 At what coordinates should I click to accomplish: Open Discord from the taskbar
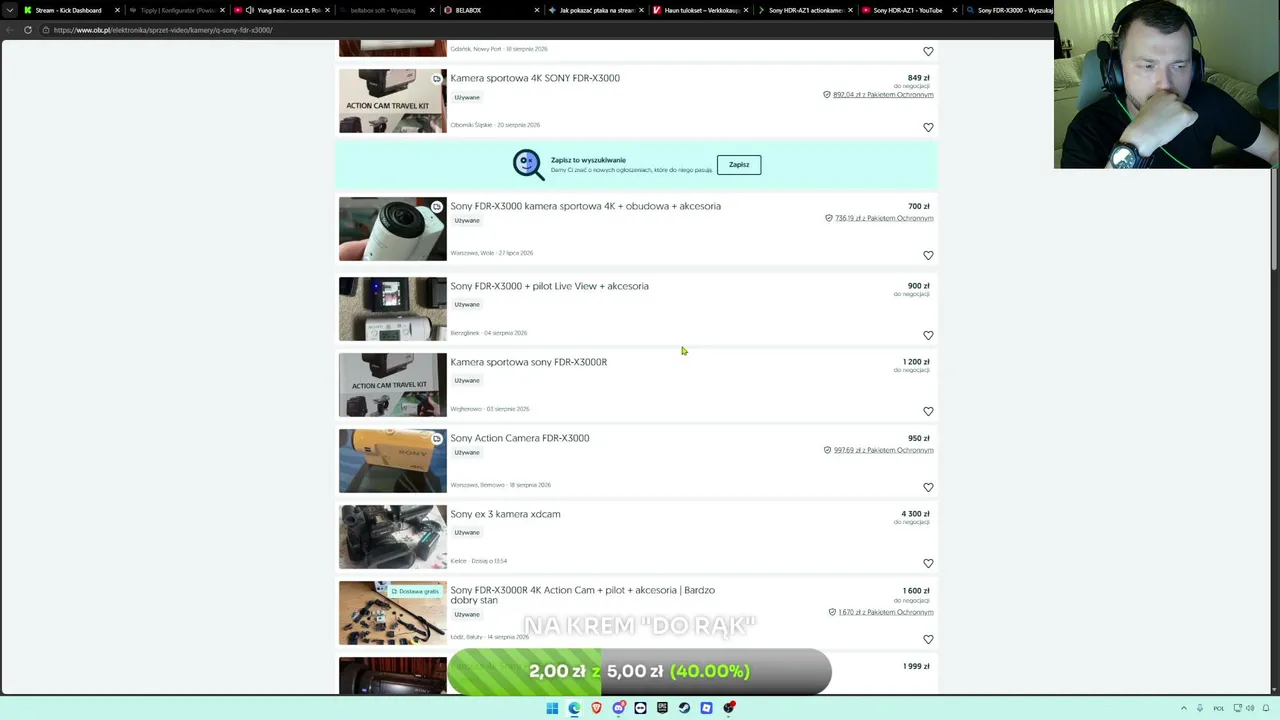point(619,708)
